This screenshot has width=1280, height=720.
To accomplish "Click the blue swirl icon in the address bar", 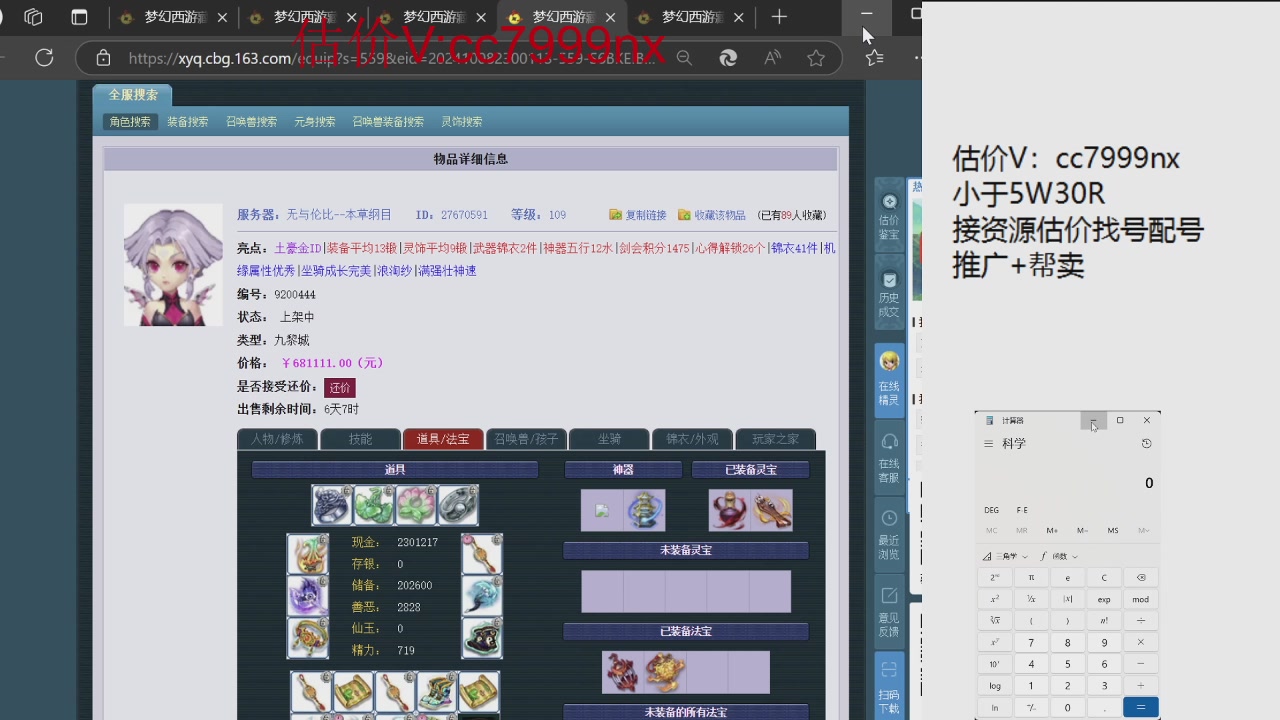I will (728, 58).
